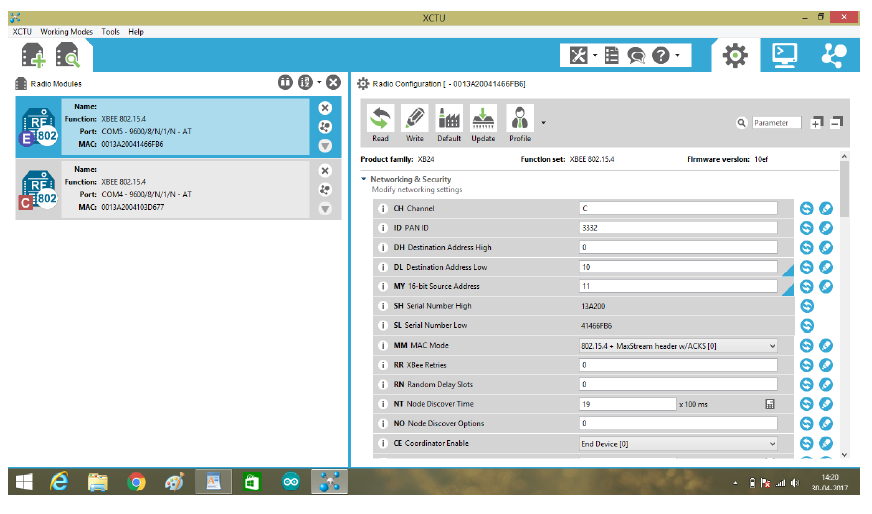
Task: Discover radio modules icon
Action: (x=68, y=56)
